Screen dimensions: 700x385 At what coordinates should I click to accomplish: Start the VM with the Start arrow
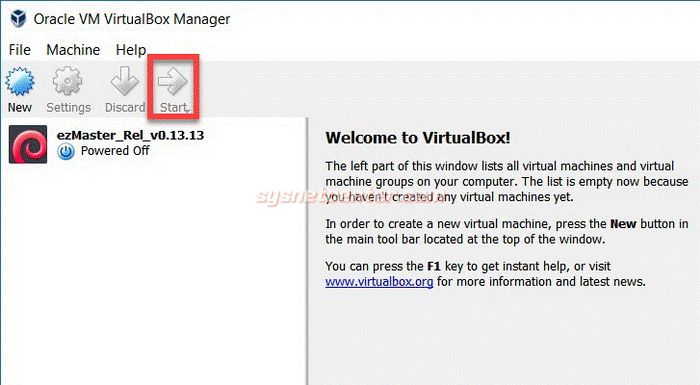[172, 81]
